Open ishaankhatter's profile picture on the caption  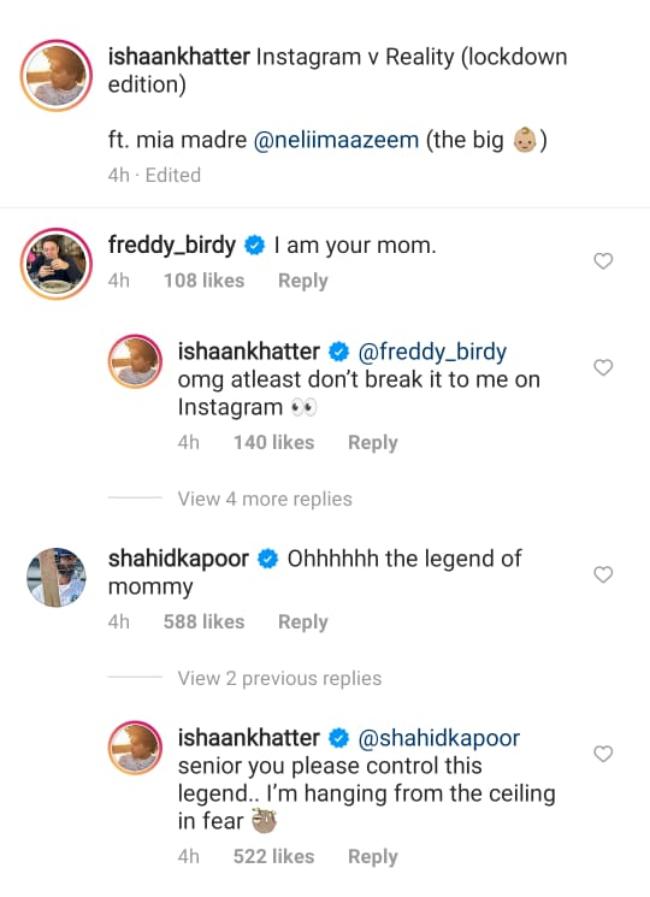[56, 75]
